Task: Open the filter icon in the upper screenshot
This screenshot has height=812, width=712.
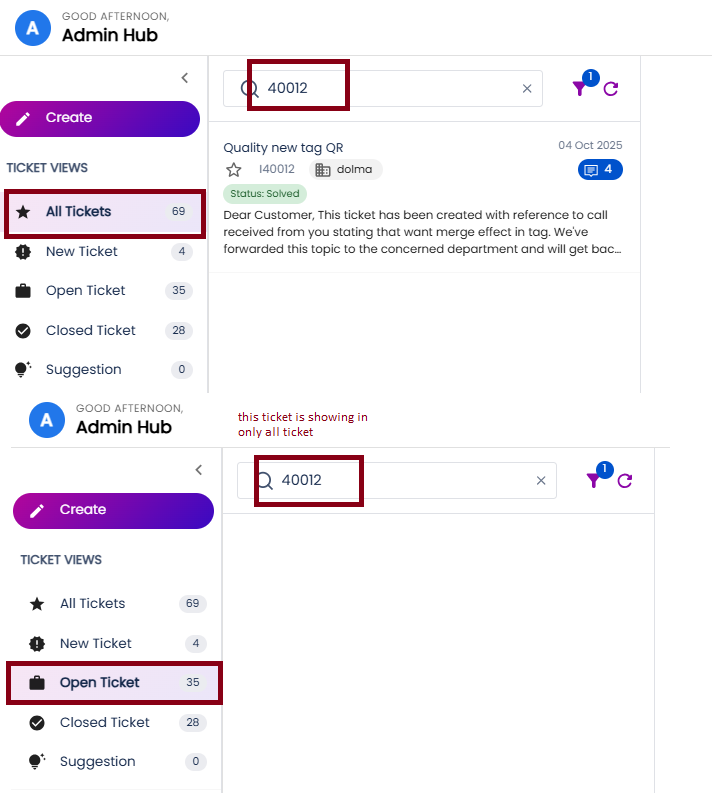Action: coord(580,89)
